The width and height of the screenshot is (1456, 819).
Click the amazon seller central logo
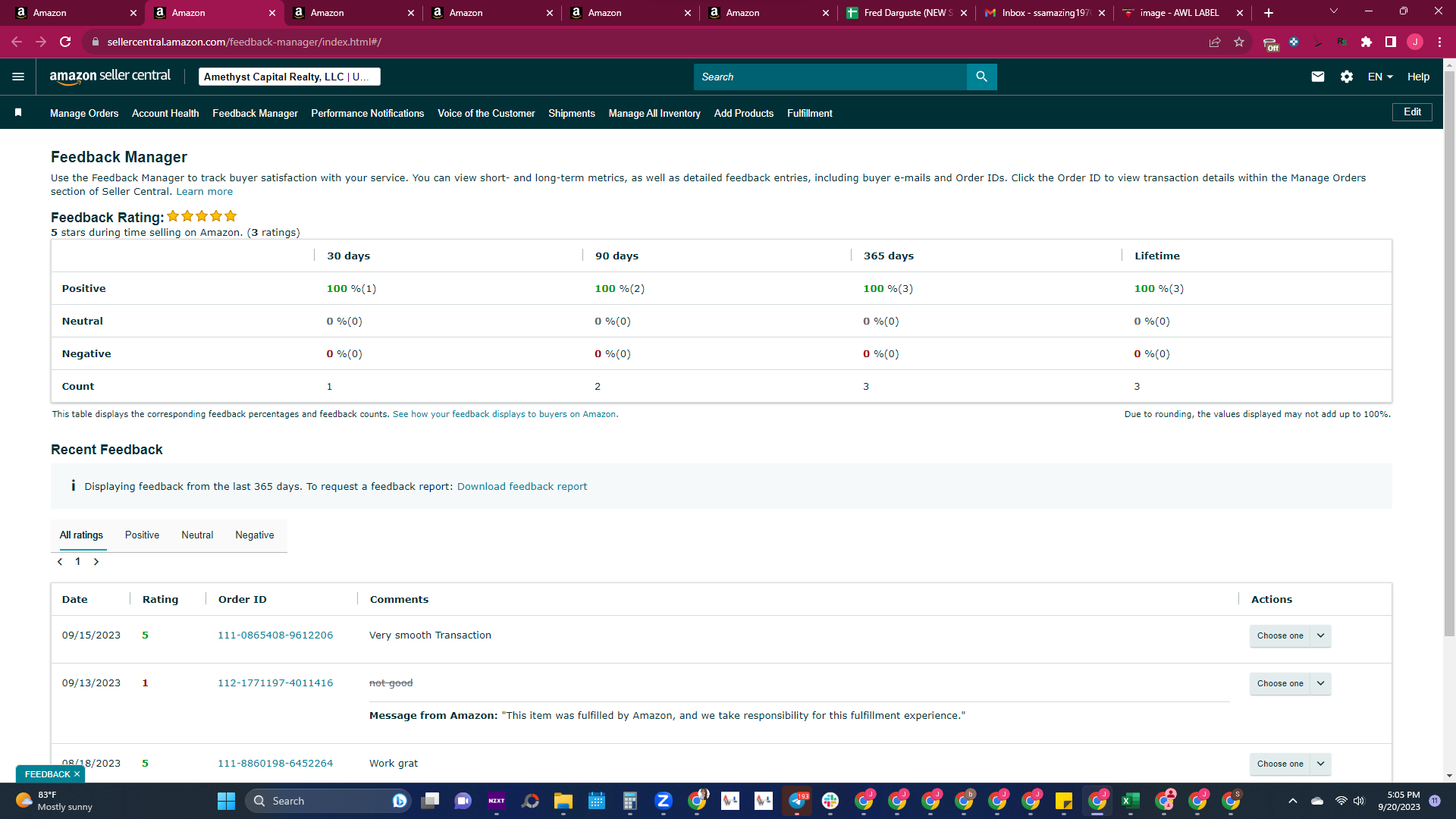110,77
